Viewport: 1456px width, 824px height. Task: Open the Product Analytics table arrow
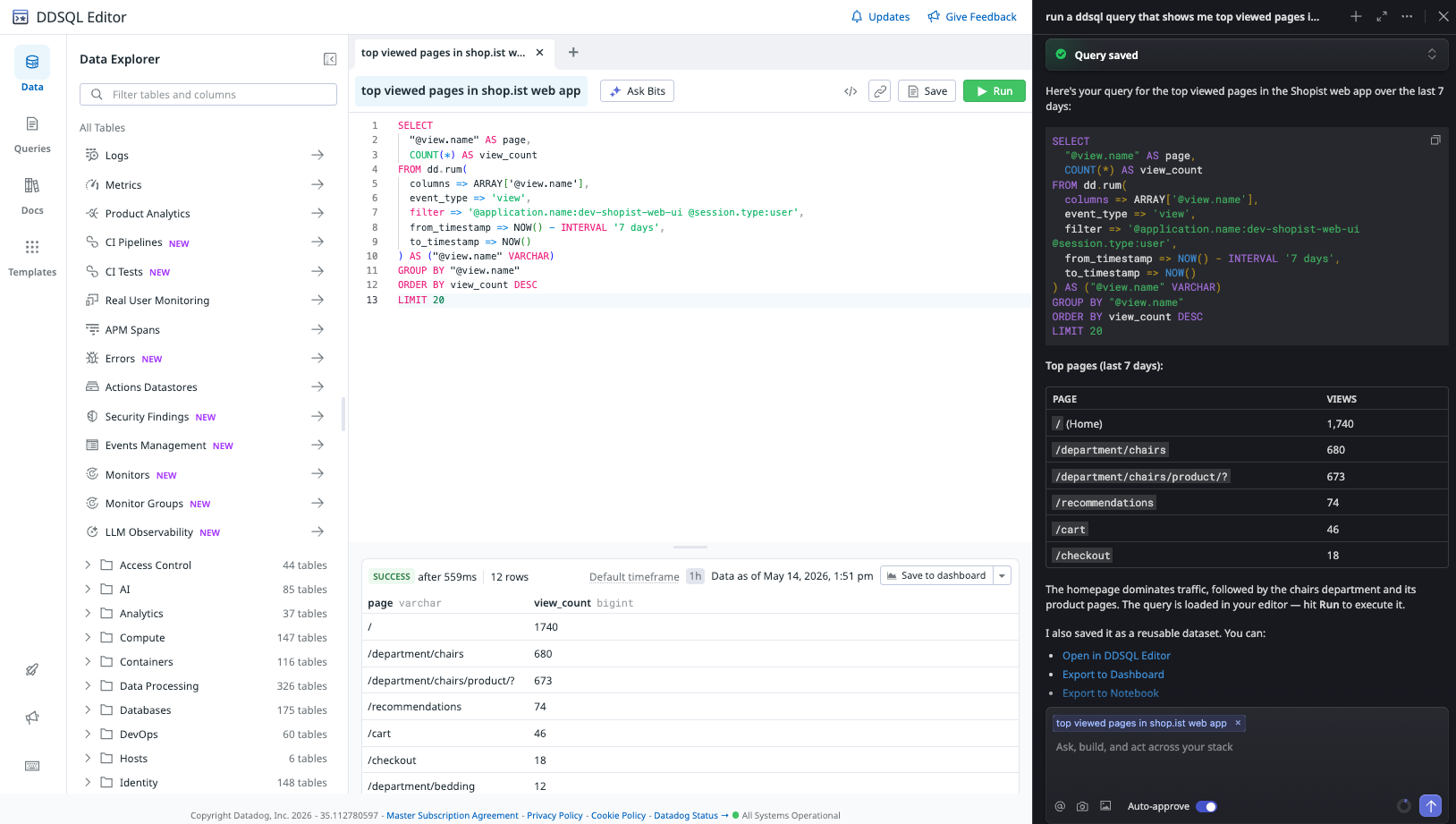point(317,213)
